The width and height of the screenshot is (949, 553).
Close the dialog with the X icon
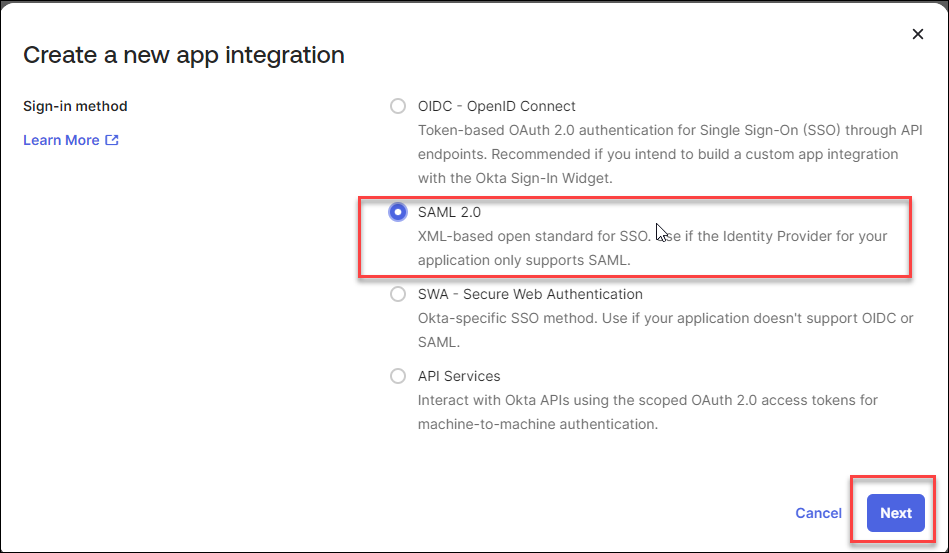click(918, 34)
